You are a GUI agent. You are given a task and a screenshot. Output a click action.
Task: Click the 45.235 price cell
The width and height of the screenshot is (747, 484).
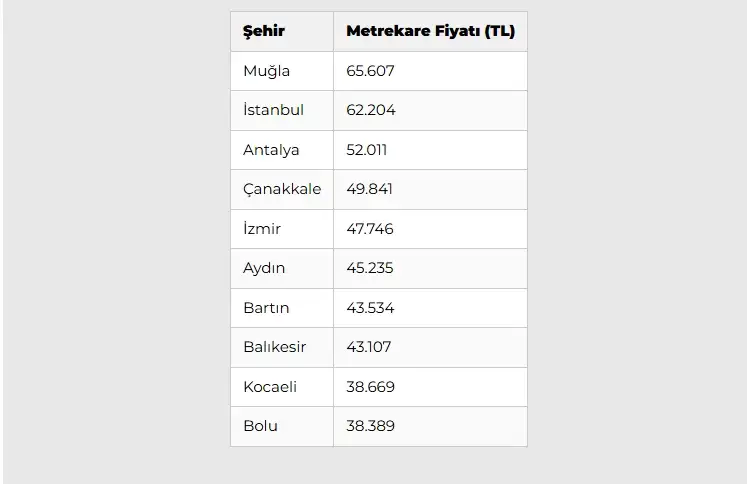(x=370, y=268)
